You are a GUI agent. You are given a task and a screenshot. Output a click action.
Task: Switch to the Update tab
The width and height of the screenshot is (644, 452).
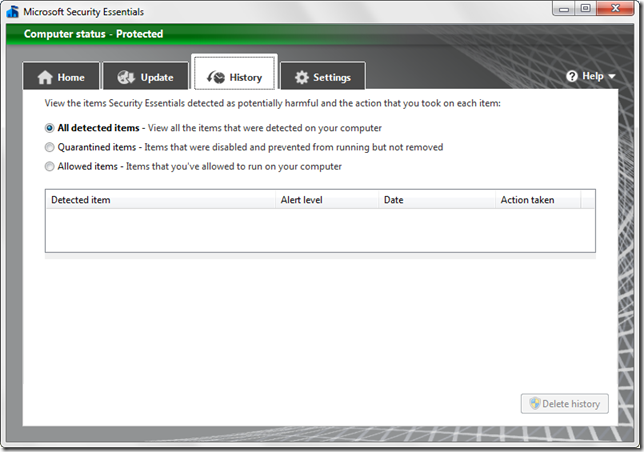145,76
